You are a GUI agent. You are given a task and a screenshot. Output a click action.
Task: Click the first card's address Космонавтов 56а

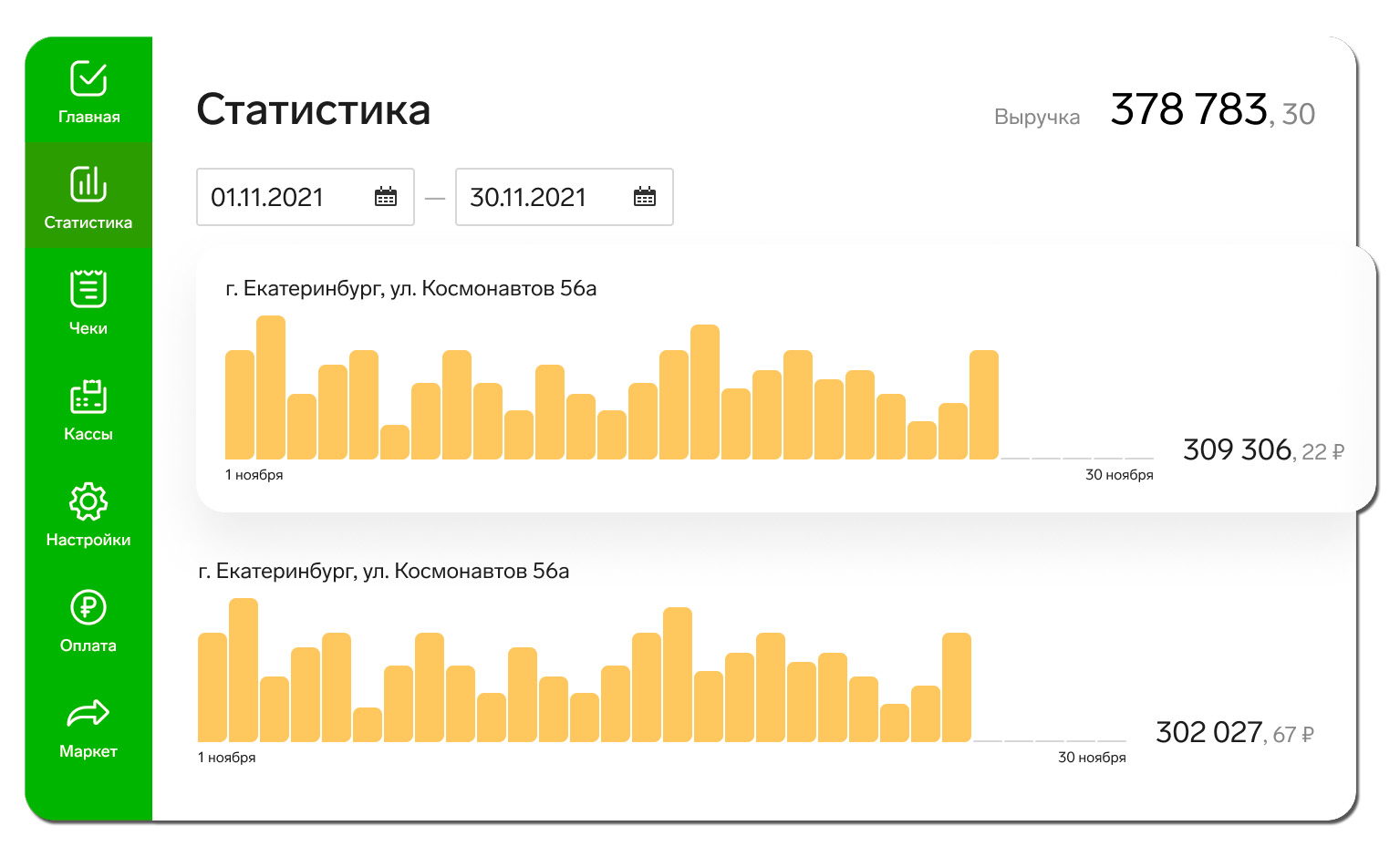coord(411,289)
